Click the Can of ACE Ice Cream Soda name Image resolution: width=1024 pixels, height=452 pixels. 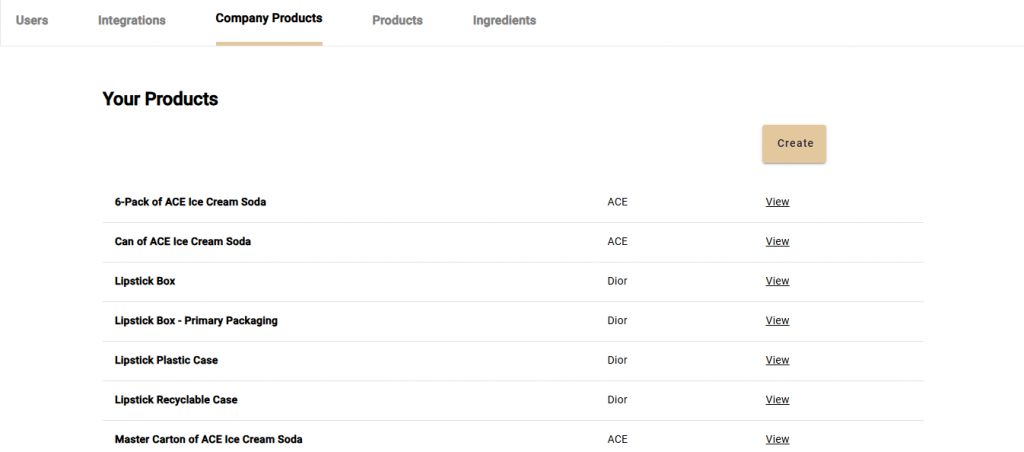(182, 241)
